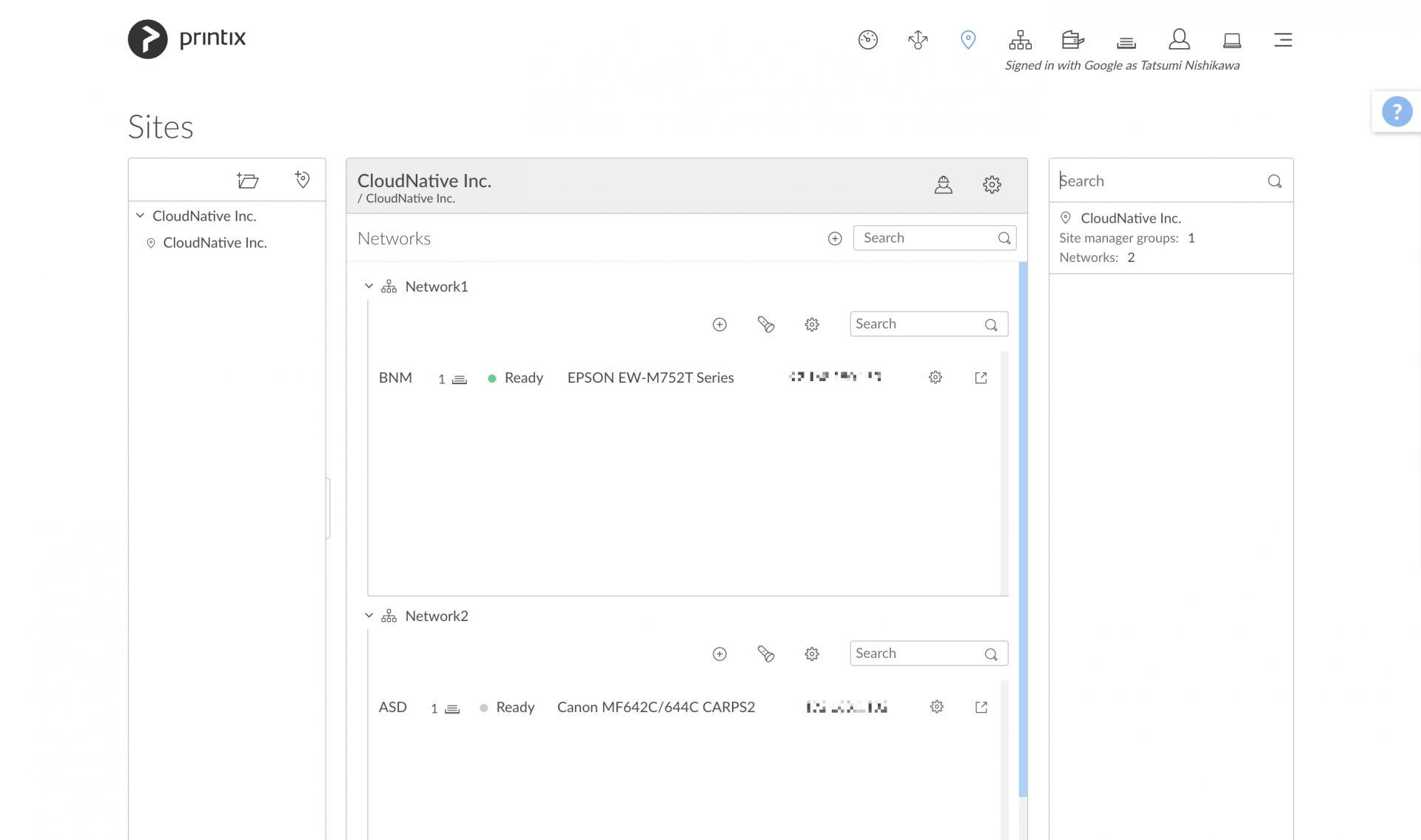Open the Networks hierarchy icon in top toolbar
The width and height of the screenshot is (1421, 840).
point(1020,40)
